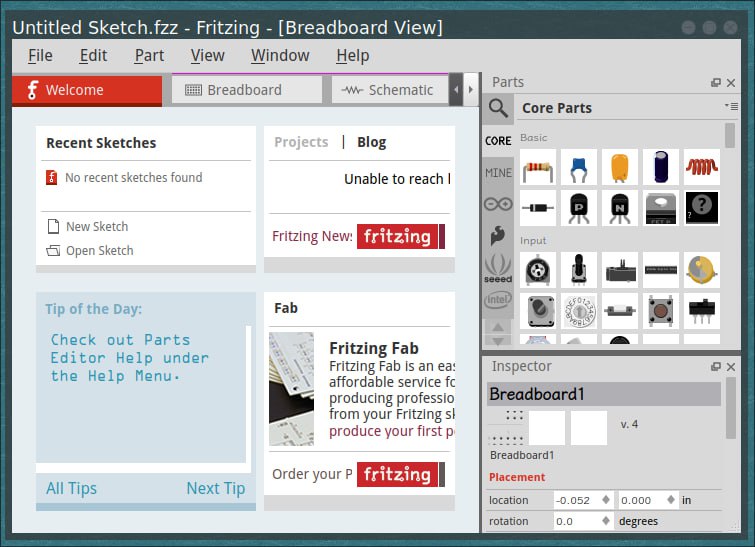Adjust location Y value stepper
This screenshot has width=755, height=547.
671,500
